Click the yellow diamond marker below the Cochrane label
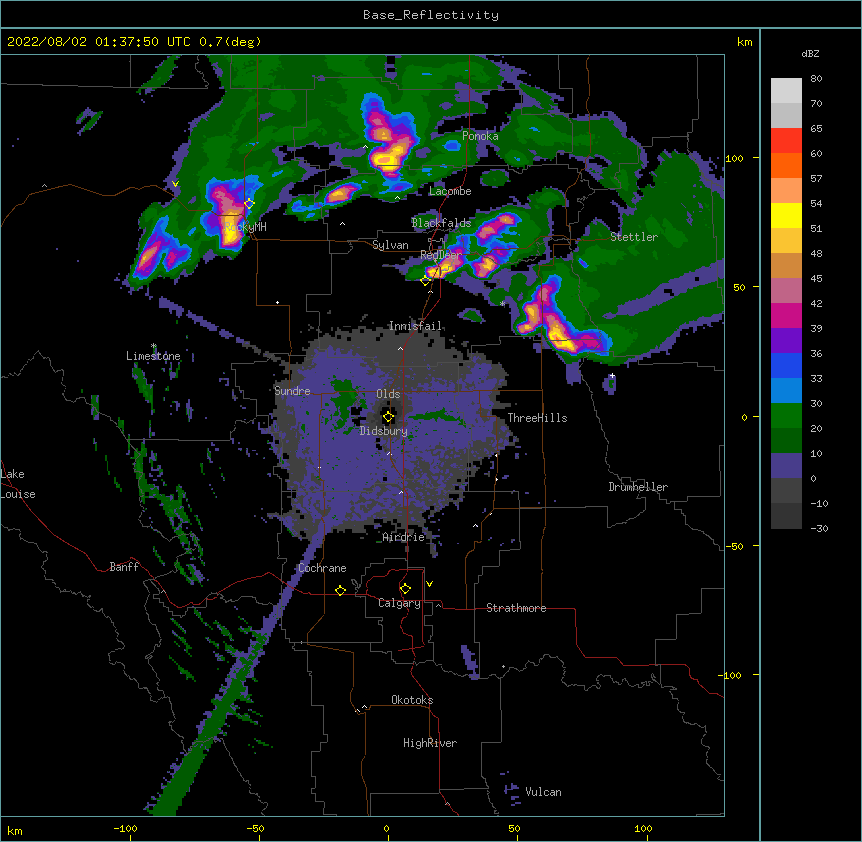 click(x=340, y=590)
